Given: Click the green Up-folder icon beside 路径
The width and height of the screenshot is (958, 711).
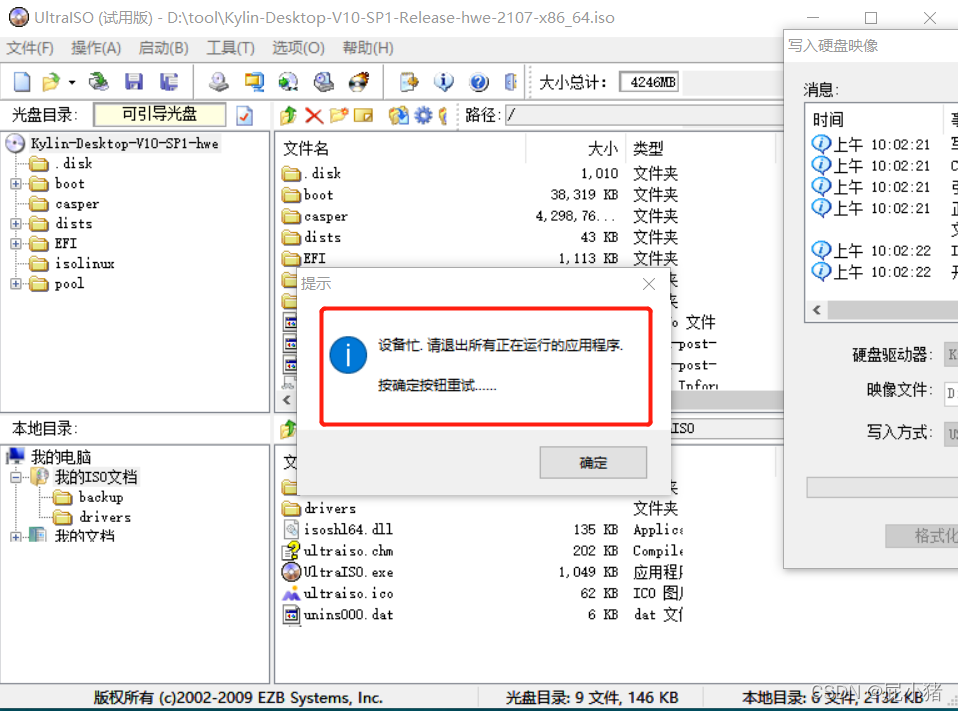Looking at the screenshot, I should (289, 115).
